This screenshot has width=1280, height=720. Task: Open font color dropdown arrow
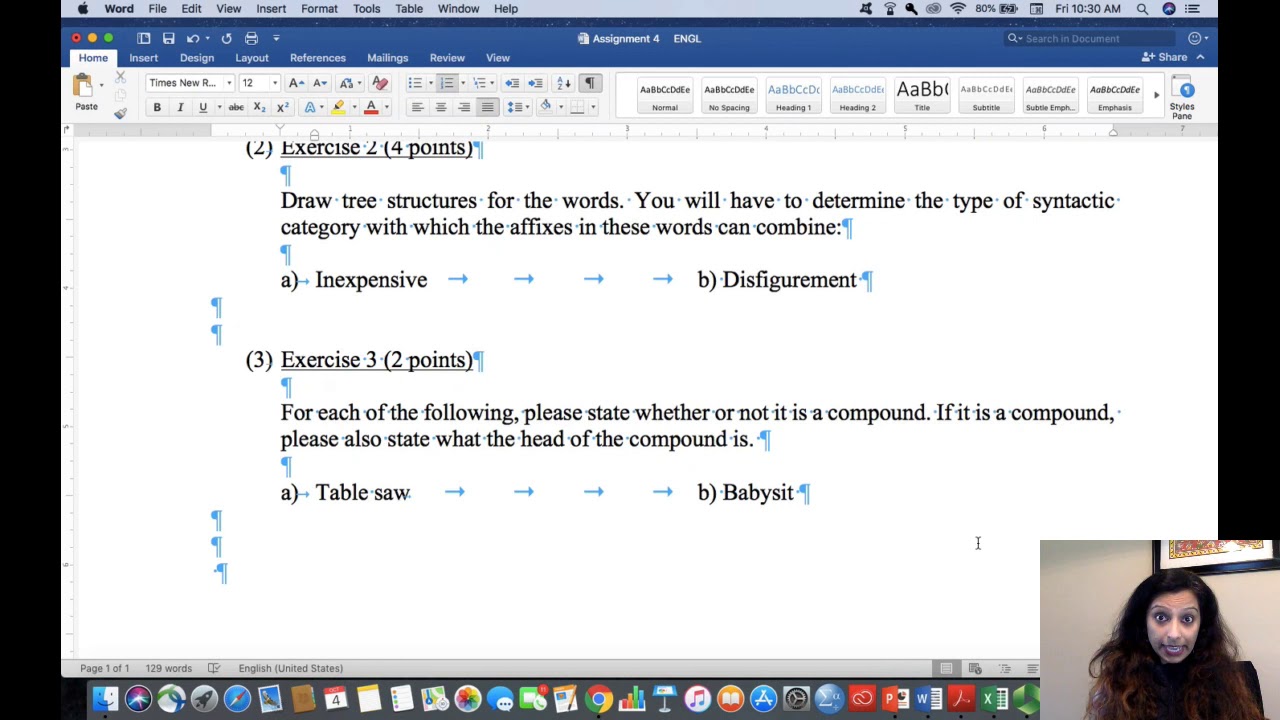386,107
